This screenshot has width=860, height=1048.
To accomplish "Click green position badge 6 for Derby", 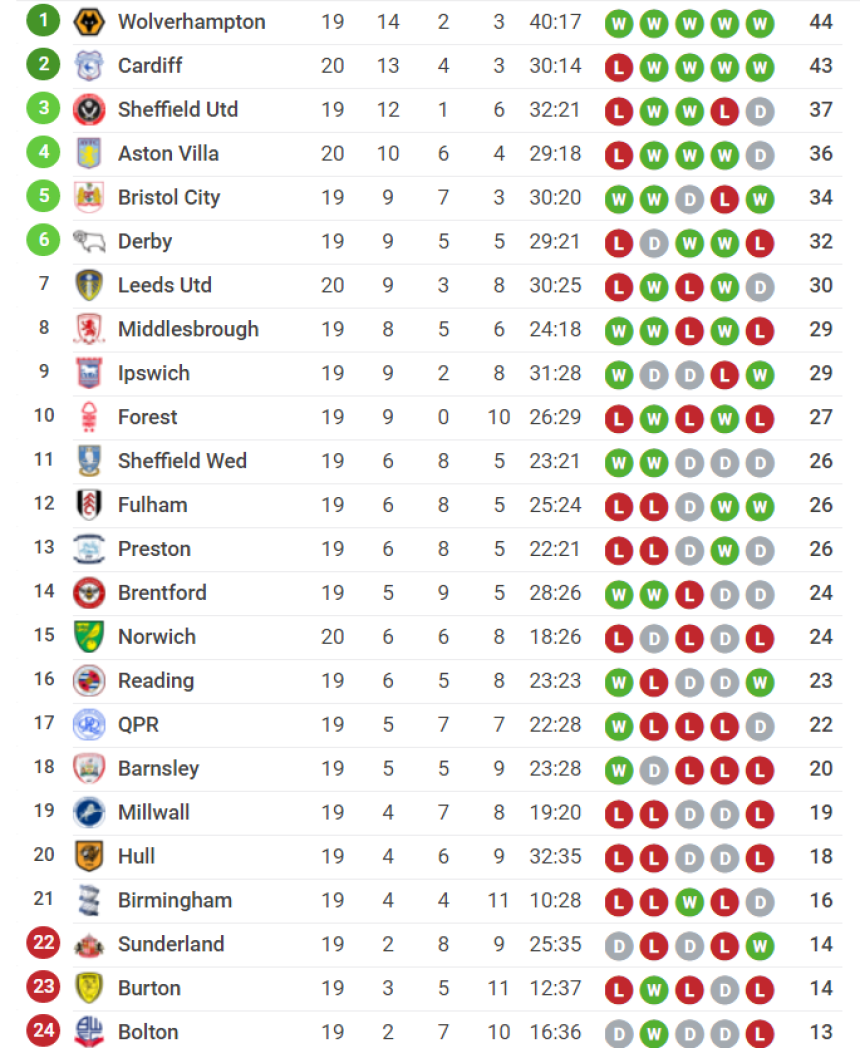I will pyautogui.click(x=43, y=239).
